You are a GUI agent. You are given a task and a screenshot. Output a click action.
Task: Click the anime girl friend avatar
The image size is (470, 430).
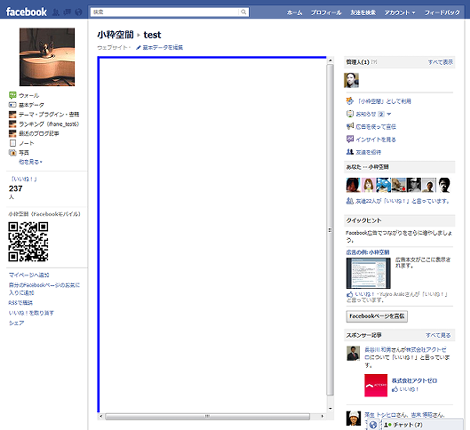point(368,185)
